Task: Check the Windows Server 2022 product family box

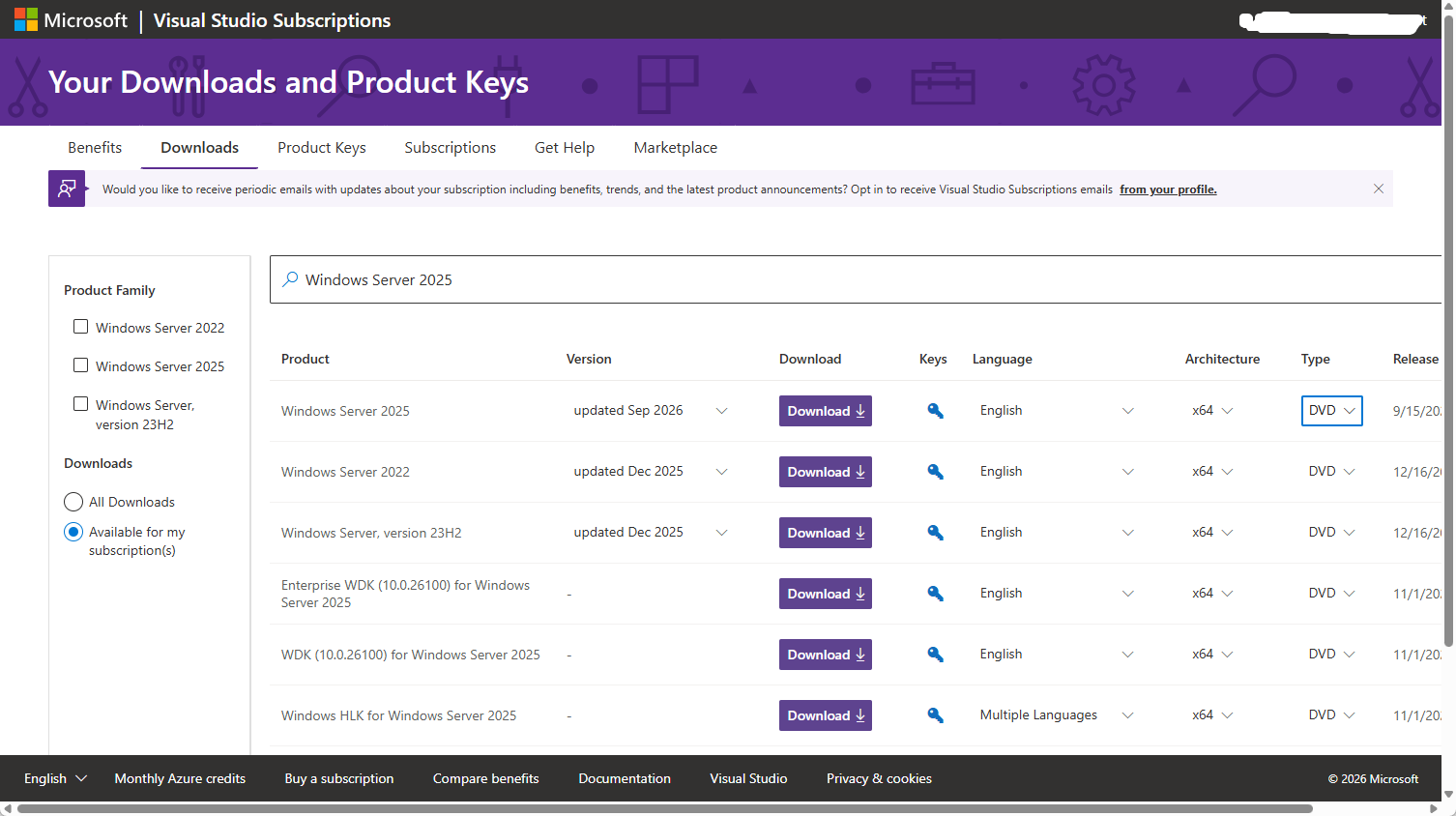Action: pos(81,327)
